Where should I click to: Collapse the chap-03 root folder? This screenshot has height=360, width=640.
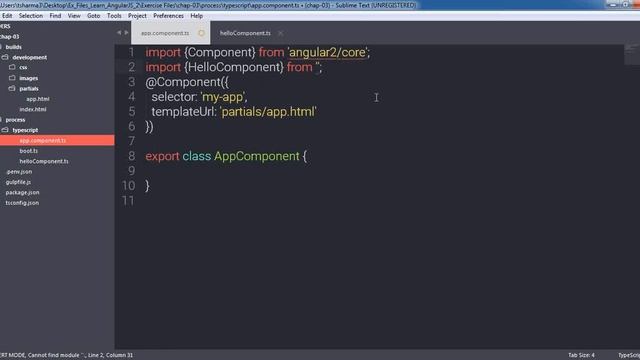pyautogui.click(x=9, y=37)
